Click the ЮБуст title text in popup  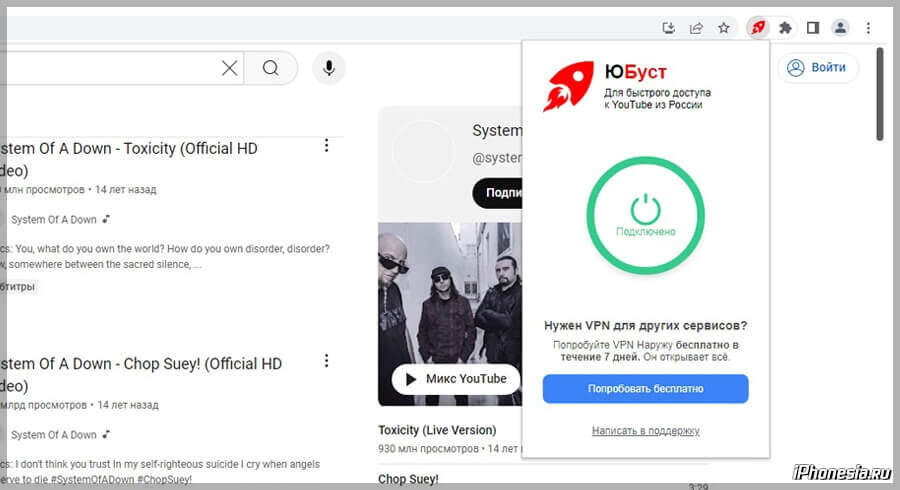coord(635,72)
